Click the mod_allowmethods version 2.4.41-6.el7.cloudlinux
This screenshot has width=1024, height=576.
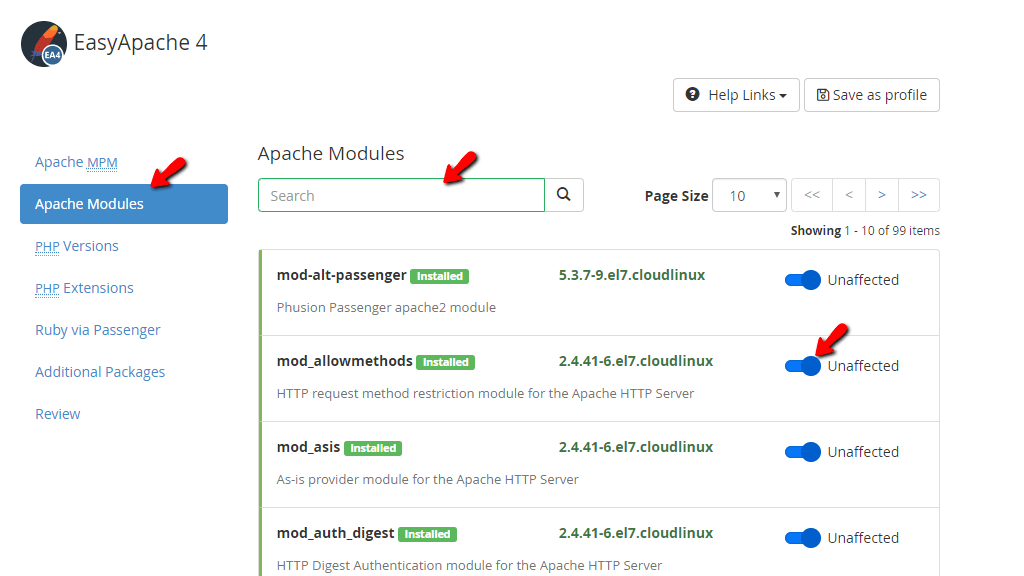click(636, 361)
